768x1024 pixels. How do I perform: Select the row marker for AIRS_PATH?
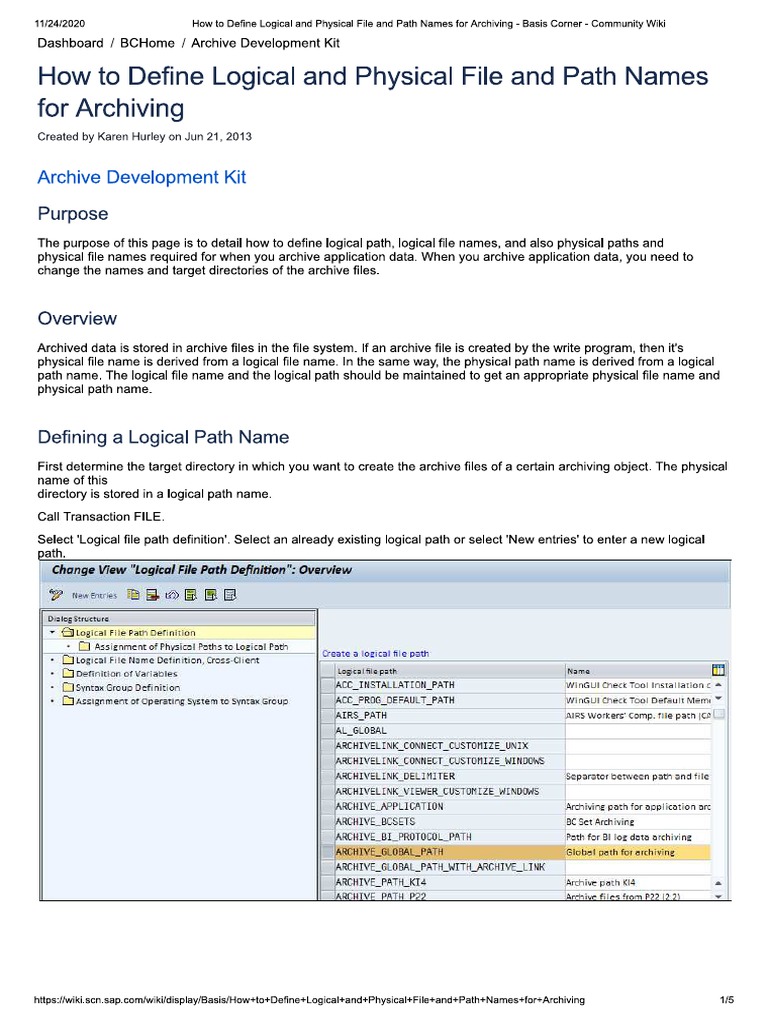click(x=327, y=716)
